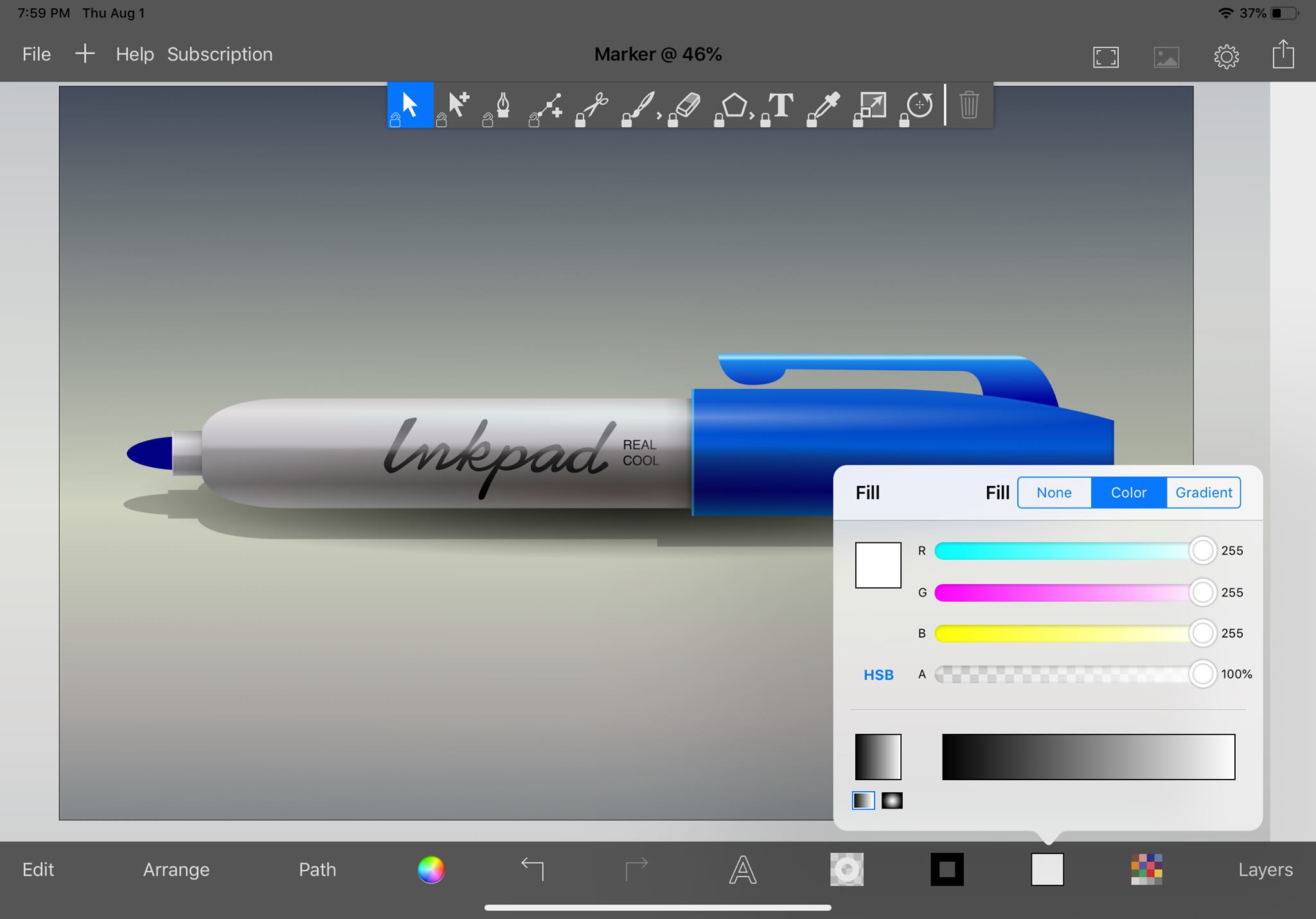Open the swatches palette icon
Image resolution: width=1316 pixels, height=919 pixels.
pos(1146,870)
